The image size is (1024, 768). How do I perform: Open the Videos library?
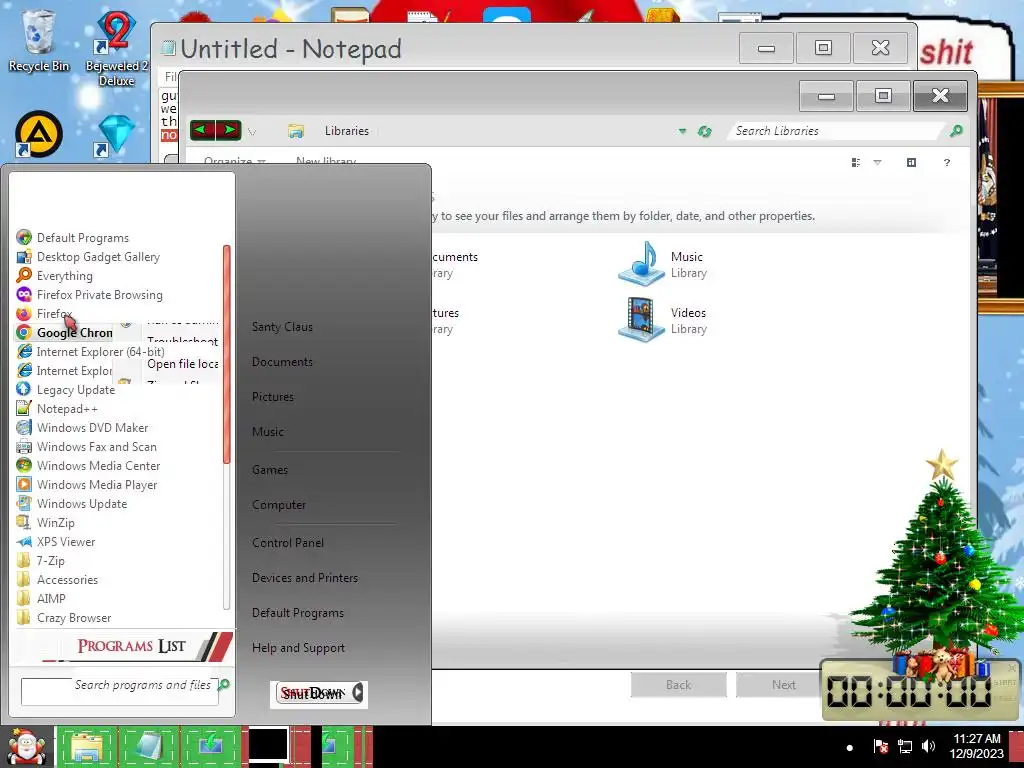click(663, 320)
